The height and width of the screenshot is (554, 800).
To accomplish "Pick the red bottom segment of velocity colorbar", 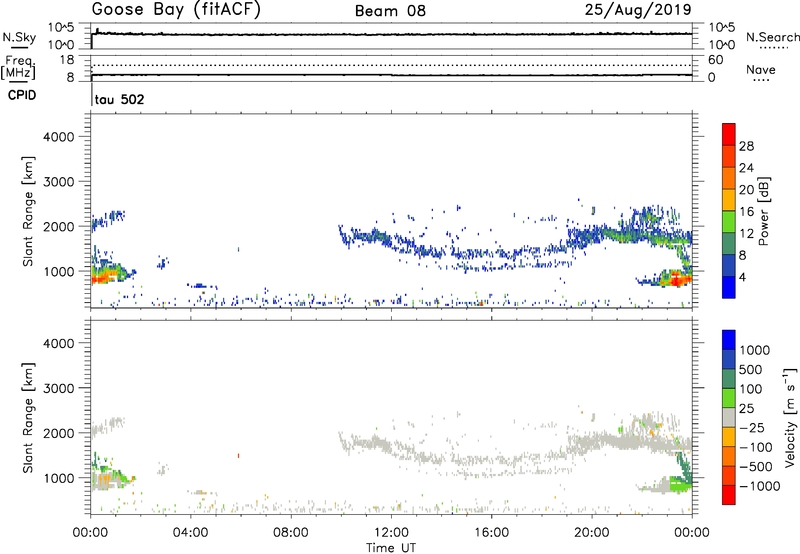I will (729, 495).
